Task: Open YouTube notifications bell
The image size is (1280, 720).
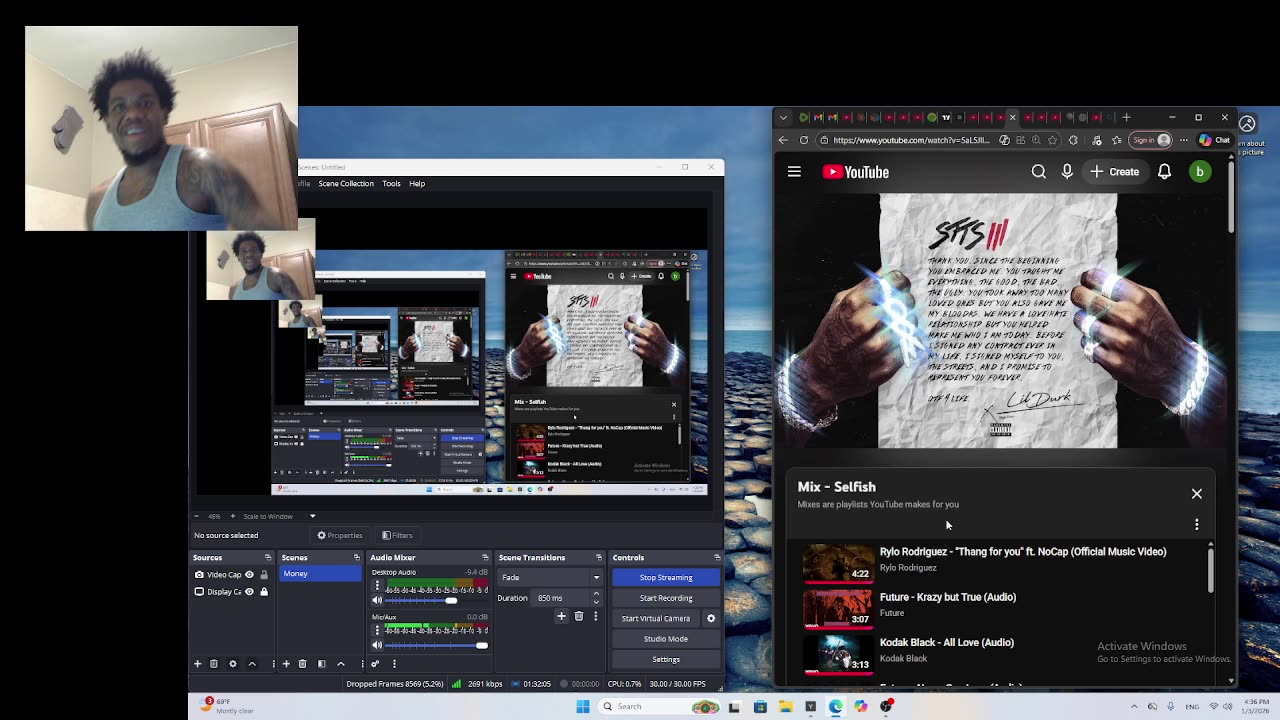Action: tap(1164, 172)
